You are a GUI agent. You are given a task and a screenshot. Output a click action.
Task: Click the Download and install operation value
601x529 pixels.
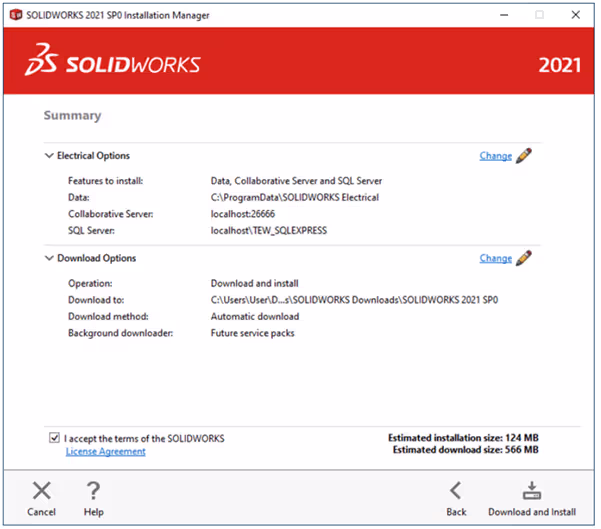[255, 283]
